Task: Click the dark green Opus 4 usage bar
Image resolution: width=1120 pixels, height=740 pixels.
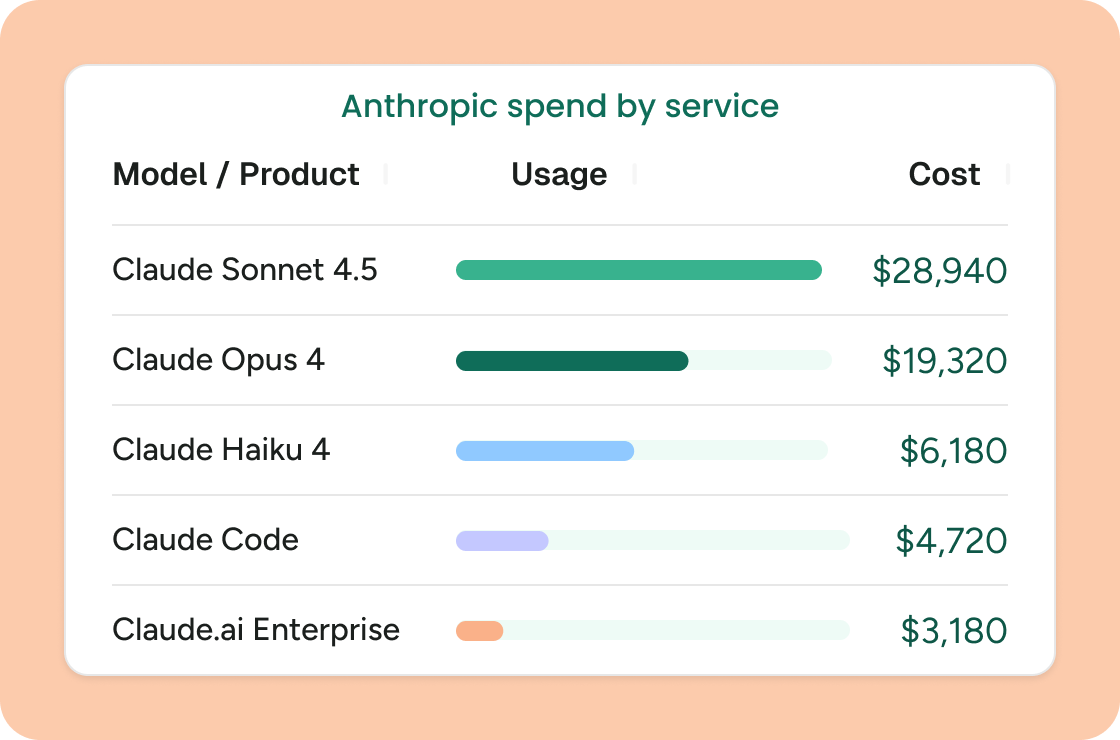Action: point(572,361)
